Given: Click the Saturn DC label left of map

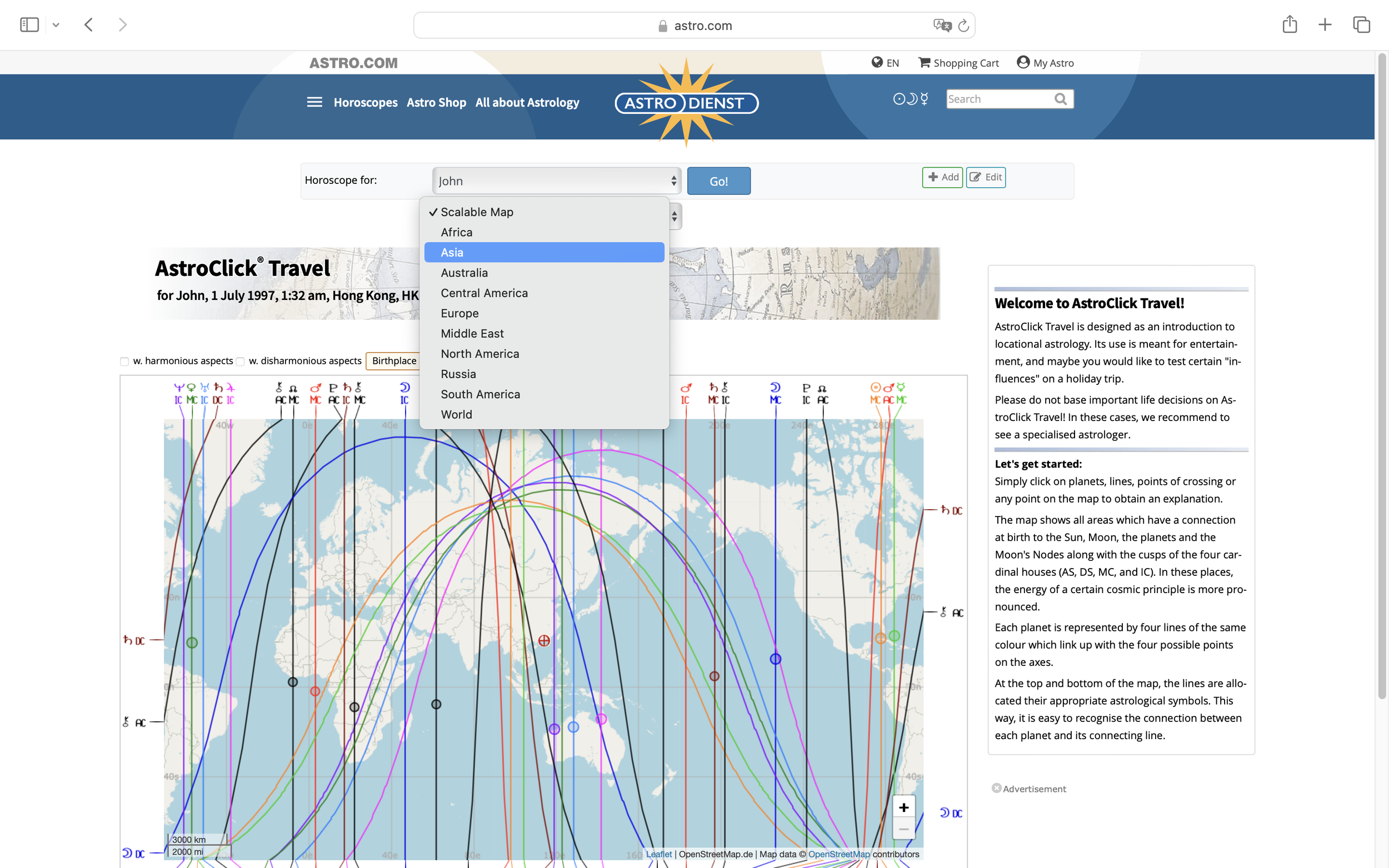Looking at the screenshot, I should pos(134,640).
